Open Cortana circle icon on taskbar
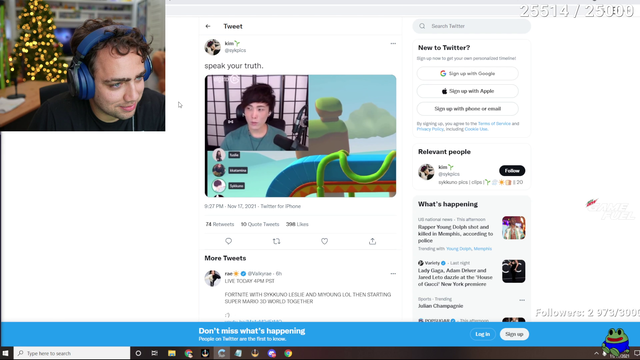 tap(138, 353)
